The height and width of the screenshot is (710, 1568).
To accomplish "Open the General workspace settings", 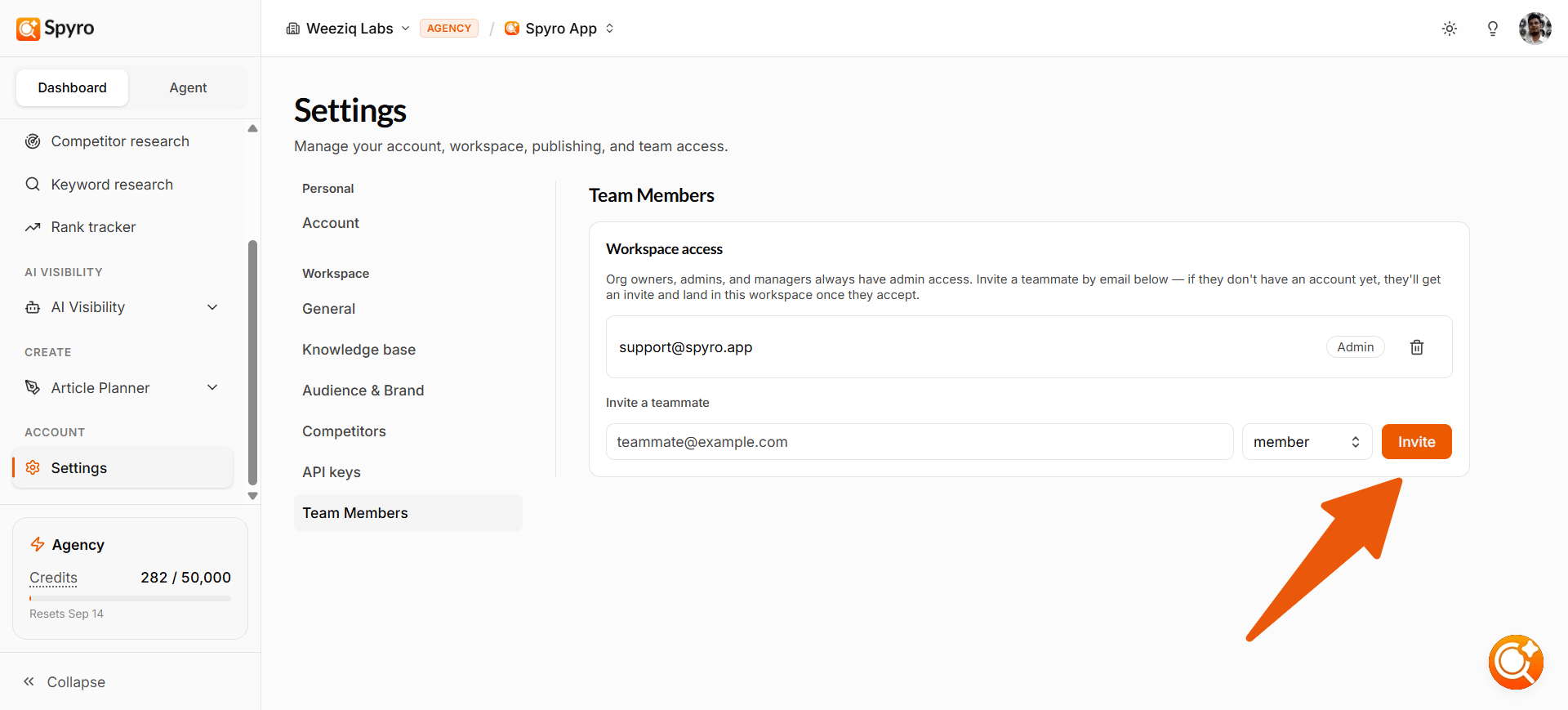I will click(328, 309).
